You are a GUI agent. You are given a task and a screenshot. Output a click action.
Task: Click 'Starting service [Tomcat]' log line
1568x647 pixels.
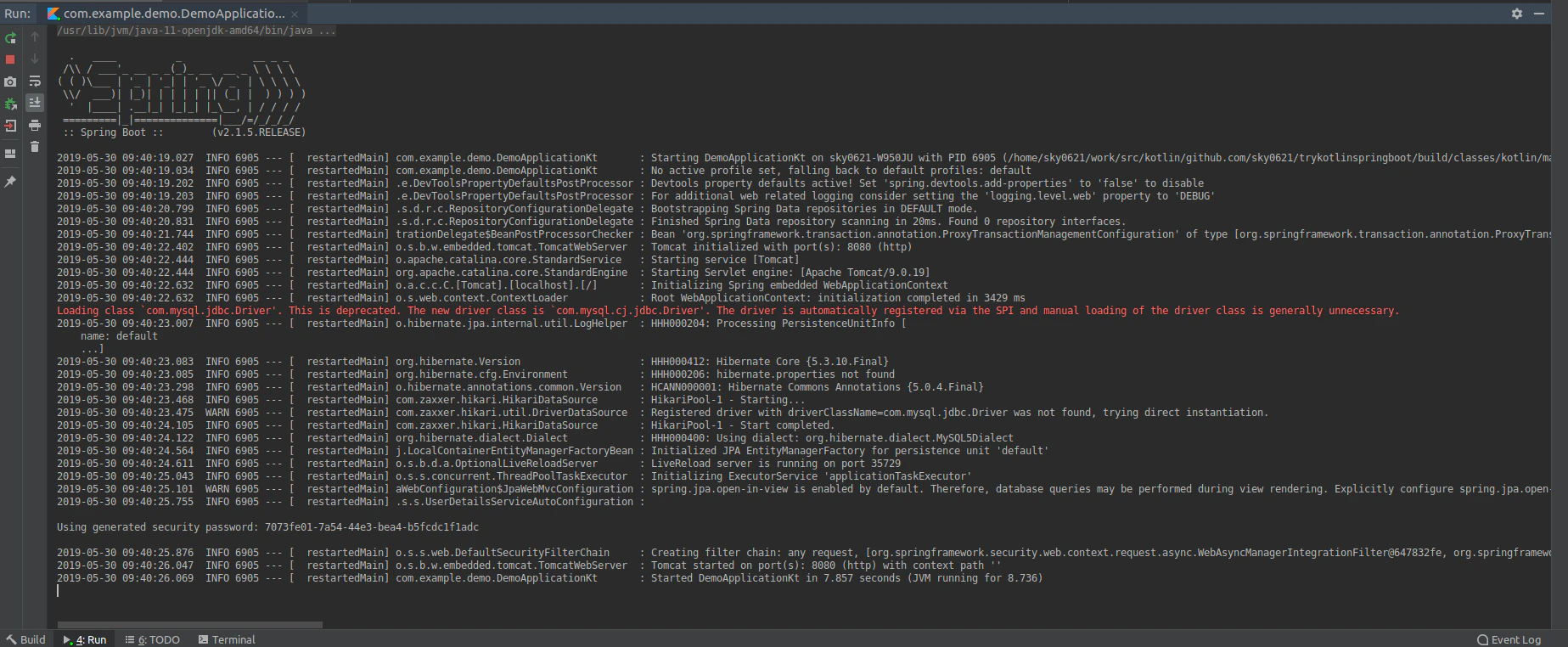[428, 260]
